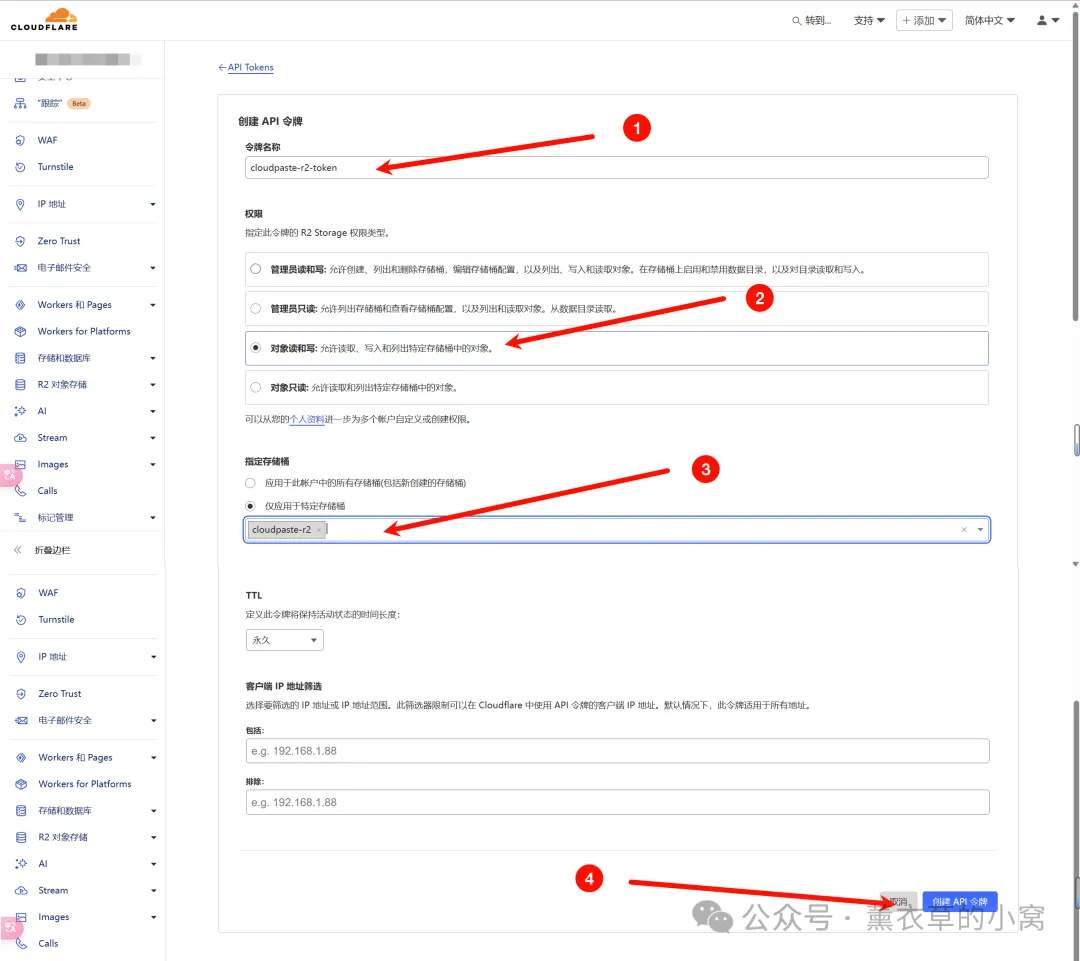
Task: Select the 管理员读和写 permission radio
Action: [x=257, y=269]
